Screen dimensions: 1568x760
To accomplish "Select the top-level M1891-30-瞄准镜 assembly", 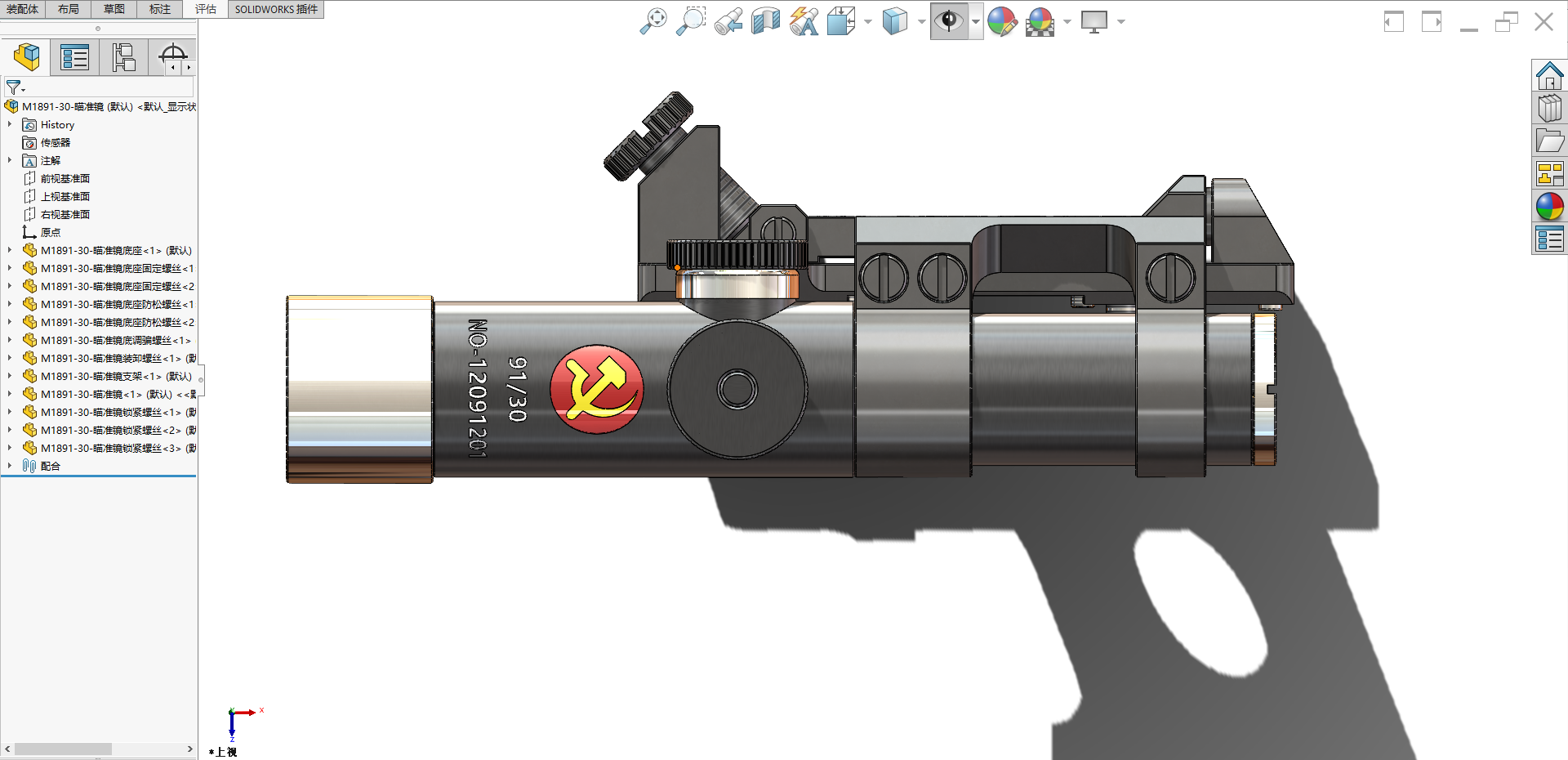I will [x=100, y=107].
